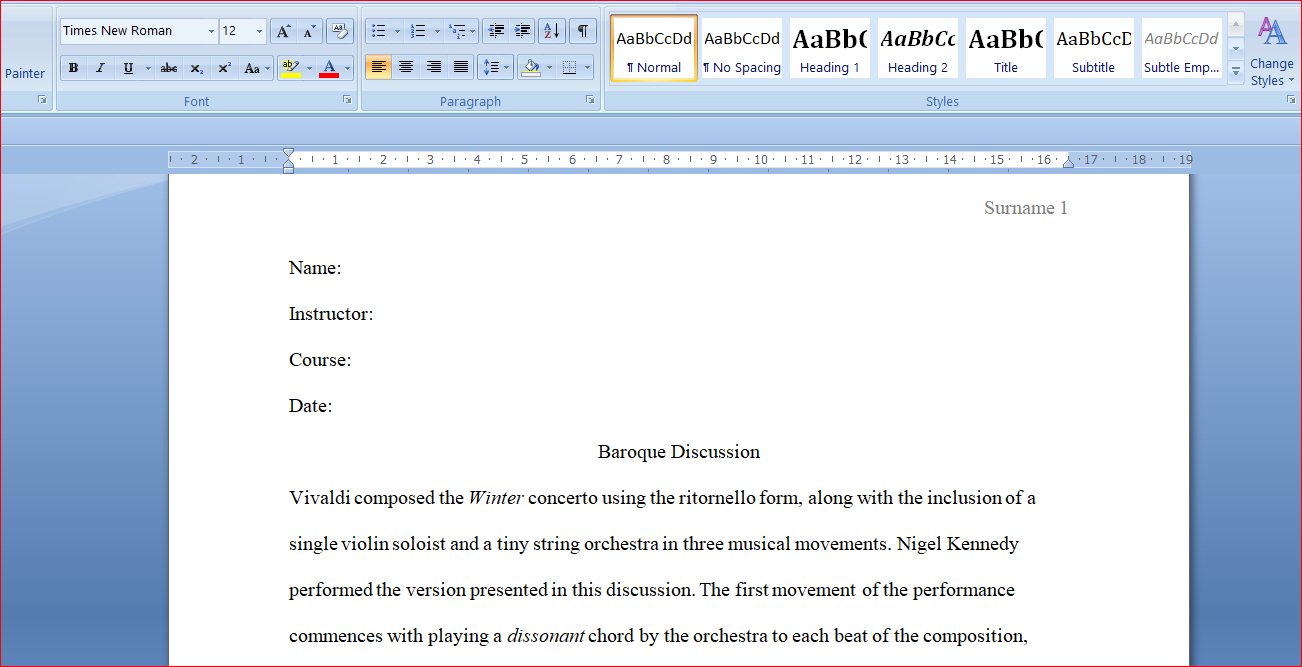Move the Styles gallery down one row
1302x667 pixels.
(1236, 48)
